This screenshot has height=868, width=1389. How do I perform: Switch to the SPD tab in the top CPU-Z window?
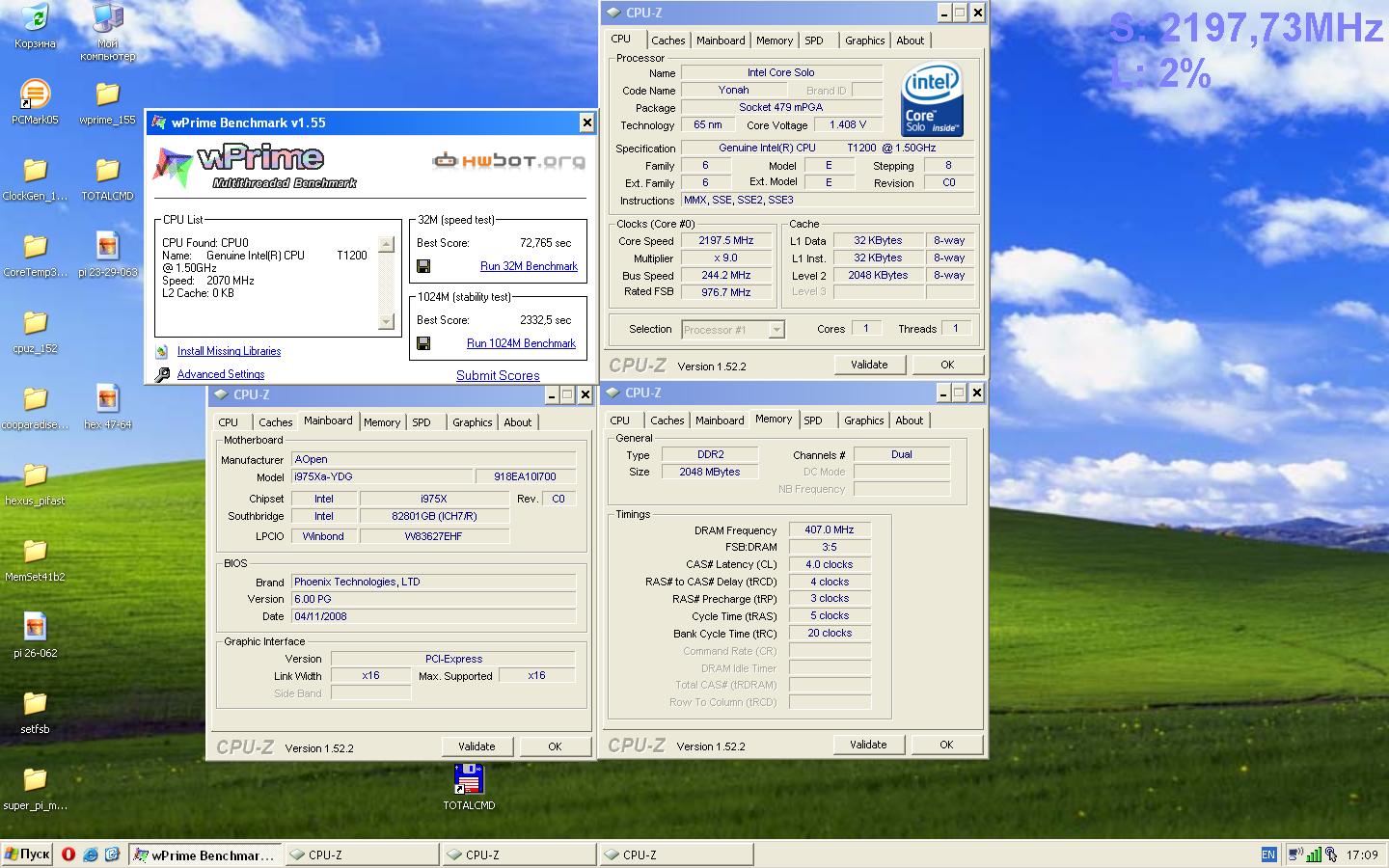[x=814, y=41]
